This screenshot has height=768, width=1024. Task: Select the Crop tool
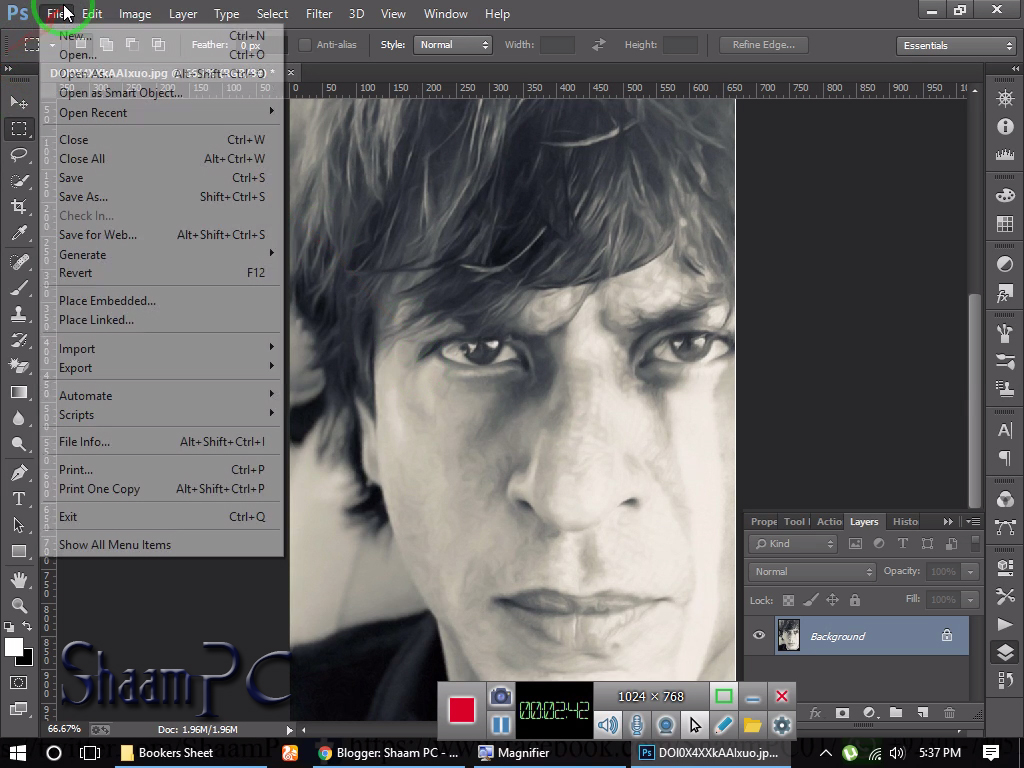pos(19,207)
